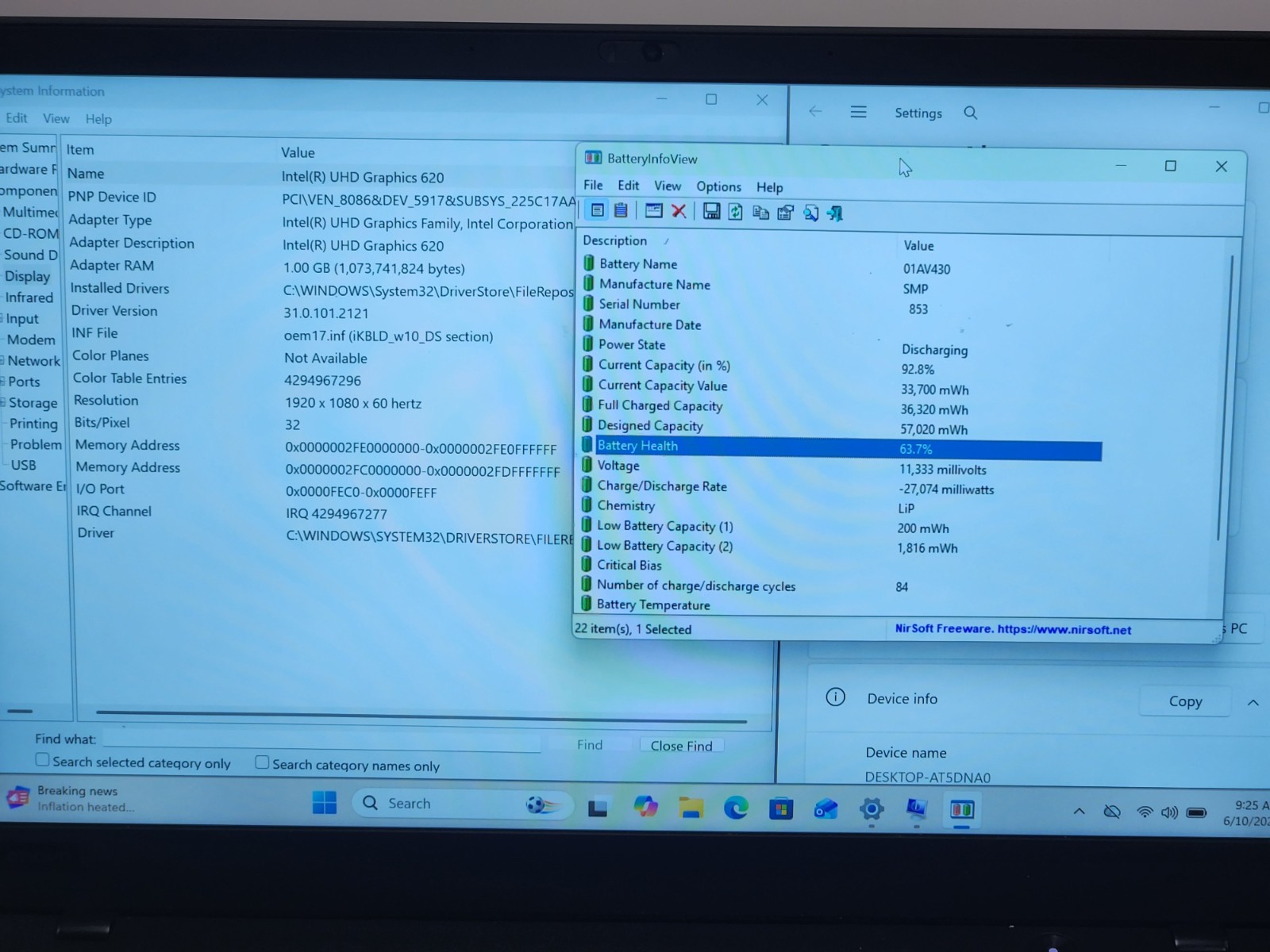The height and width of the screenshot is (952, 1270).
Task: Open the Settings hamburger navigation menu
Action: point(858,112)
